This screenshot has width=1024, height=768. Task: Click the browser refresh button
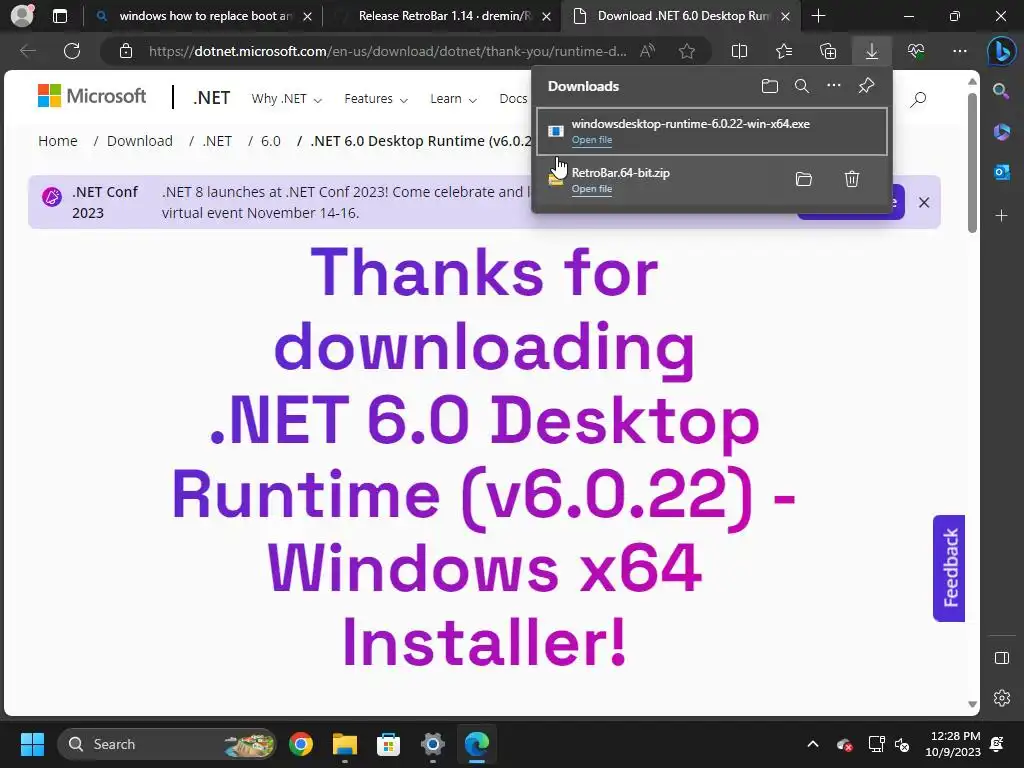(72, 51)
